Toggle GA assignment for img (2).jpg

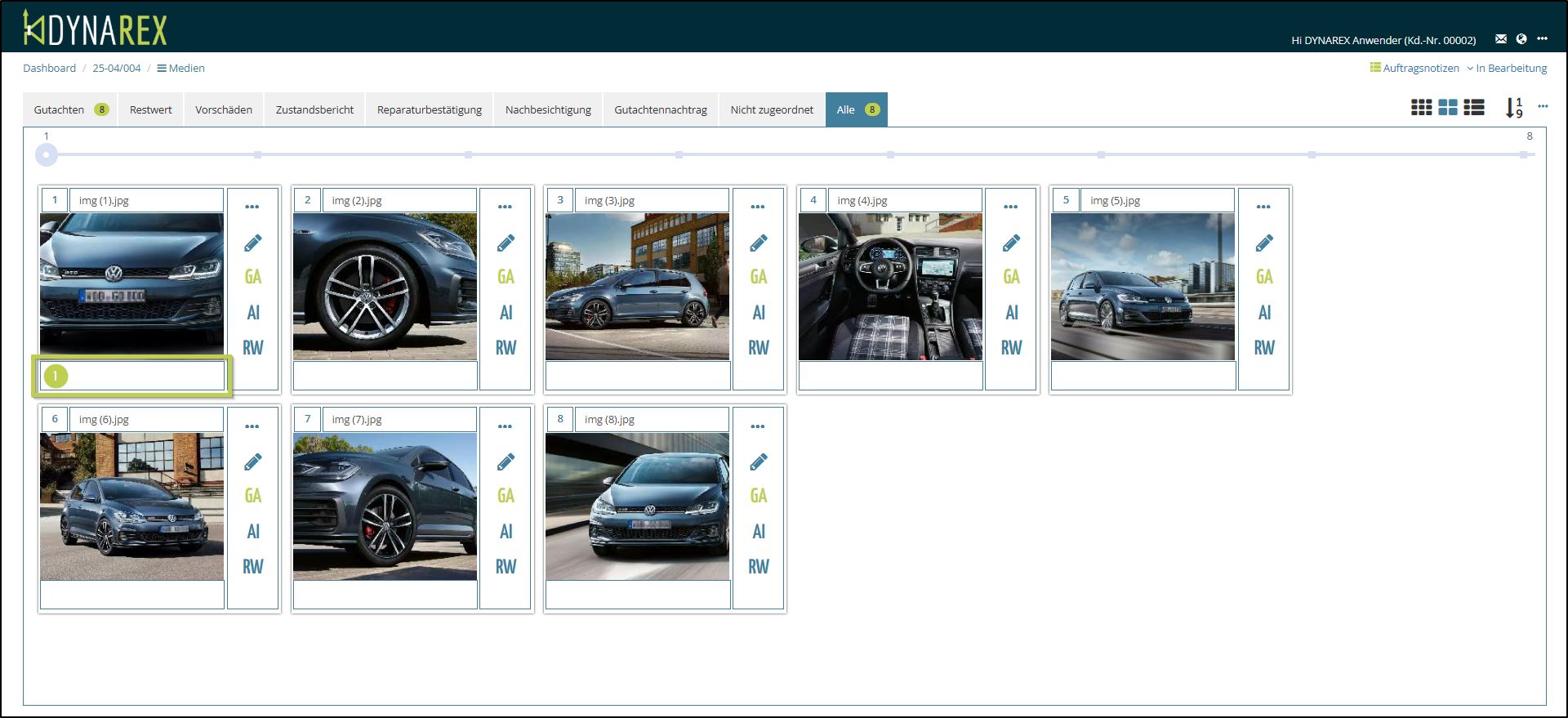506,277
